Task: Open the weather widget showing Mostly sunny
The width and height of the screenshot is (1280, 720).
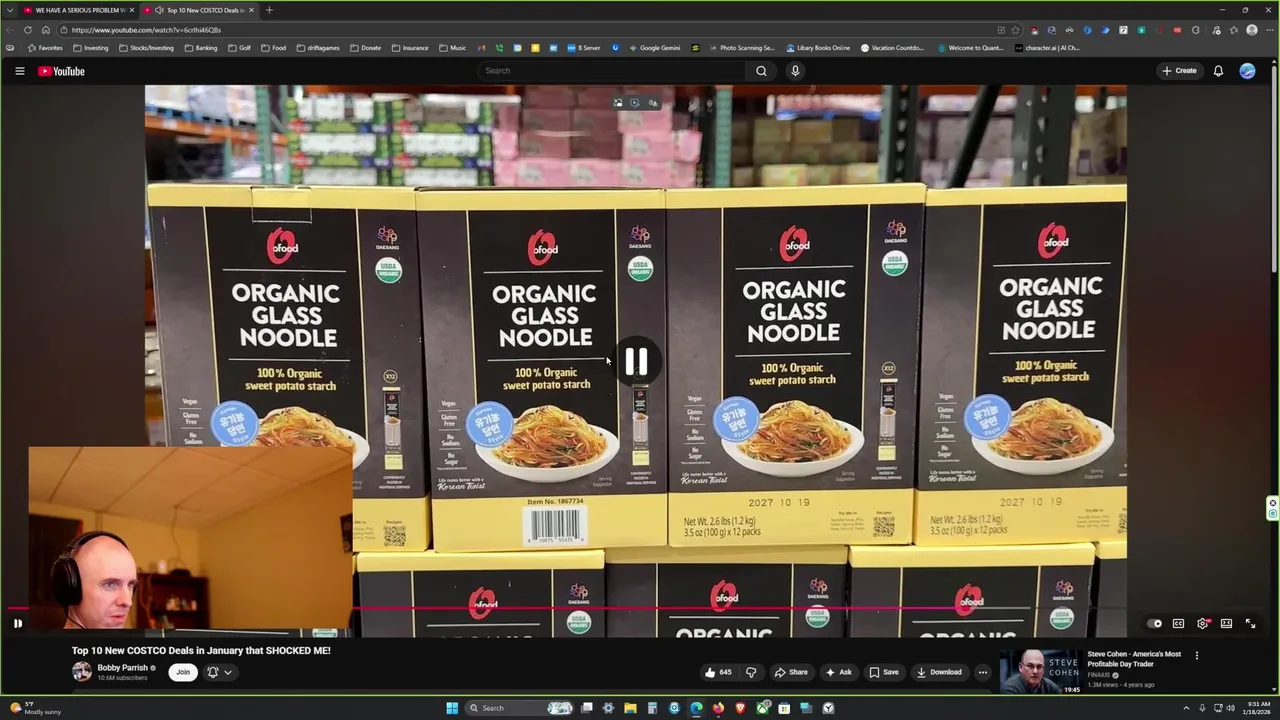Action: tap(35, 708)
